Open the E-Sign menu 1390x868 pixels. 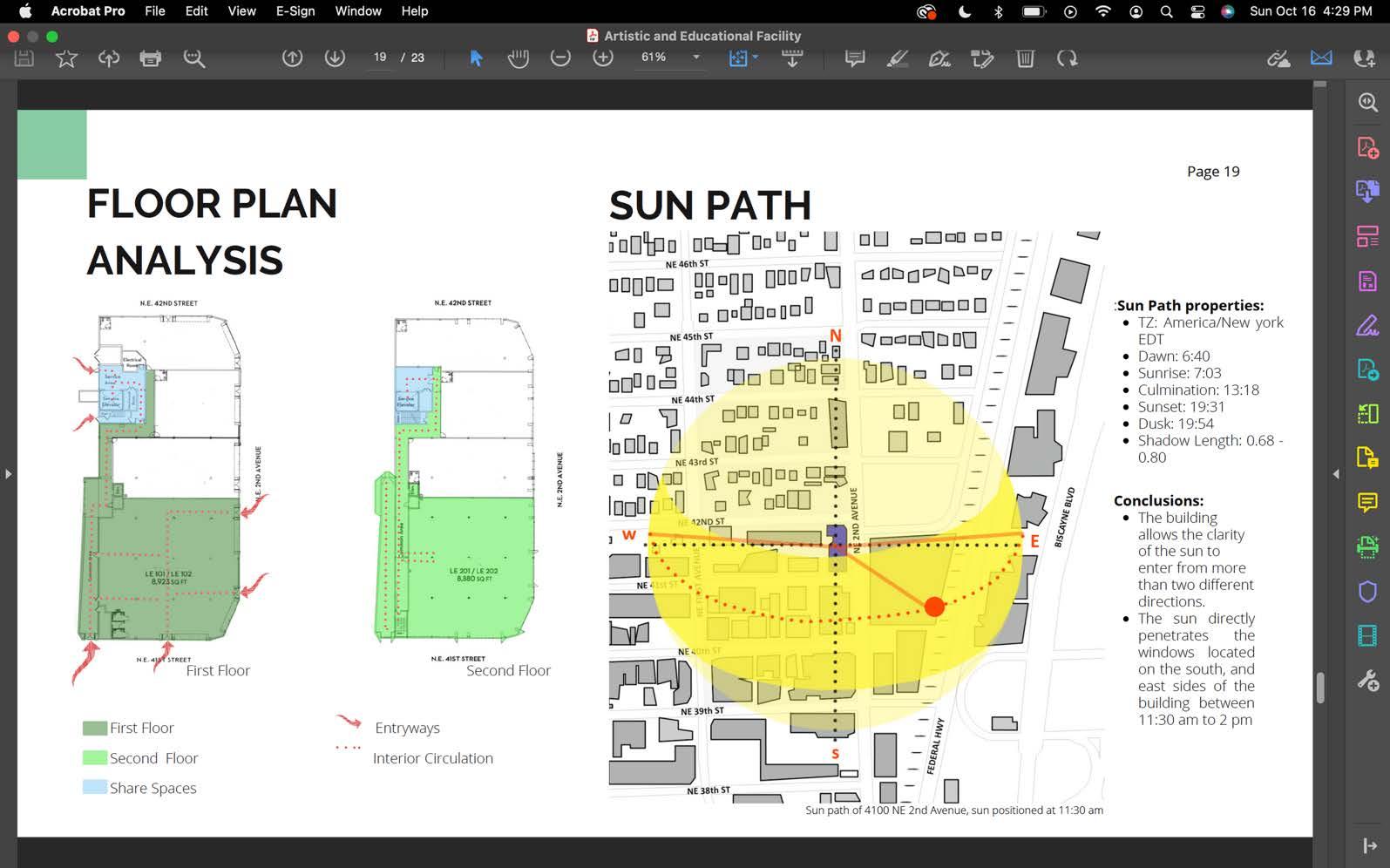tap(295, 11)
